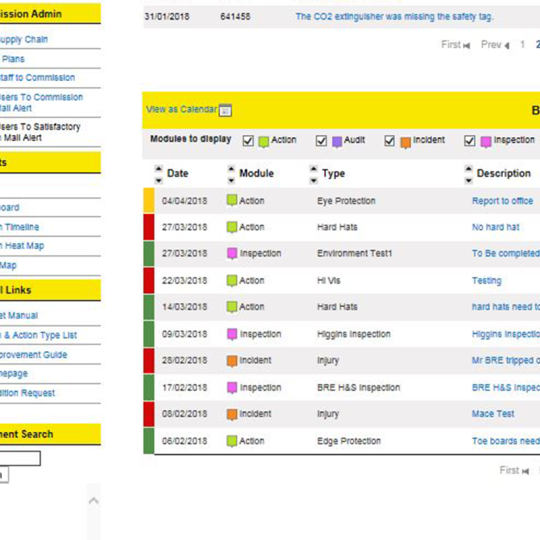The width and height of the screenshot is (540, 540).
Task: Click the First page arrow icon in top pager
Action: tap(467, 45)
